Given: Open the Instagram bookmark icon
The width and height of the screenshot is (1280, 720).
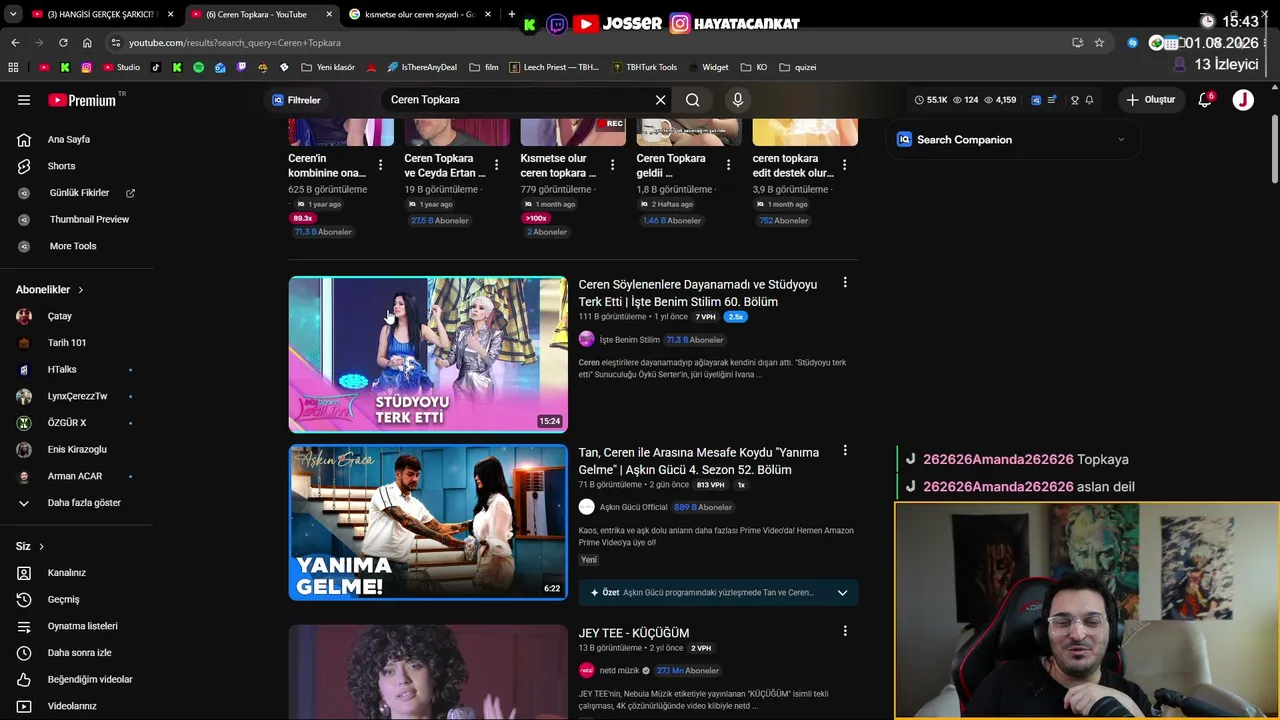Looking at the screenshot, I should pyautogui.click(x=87, y=67).
